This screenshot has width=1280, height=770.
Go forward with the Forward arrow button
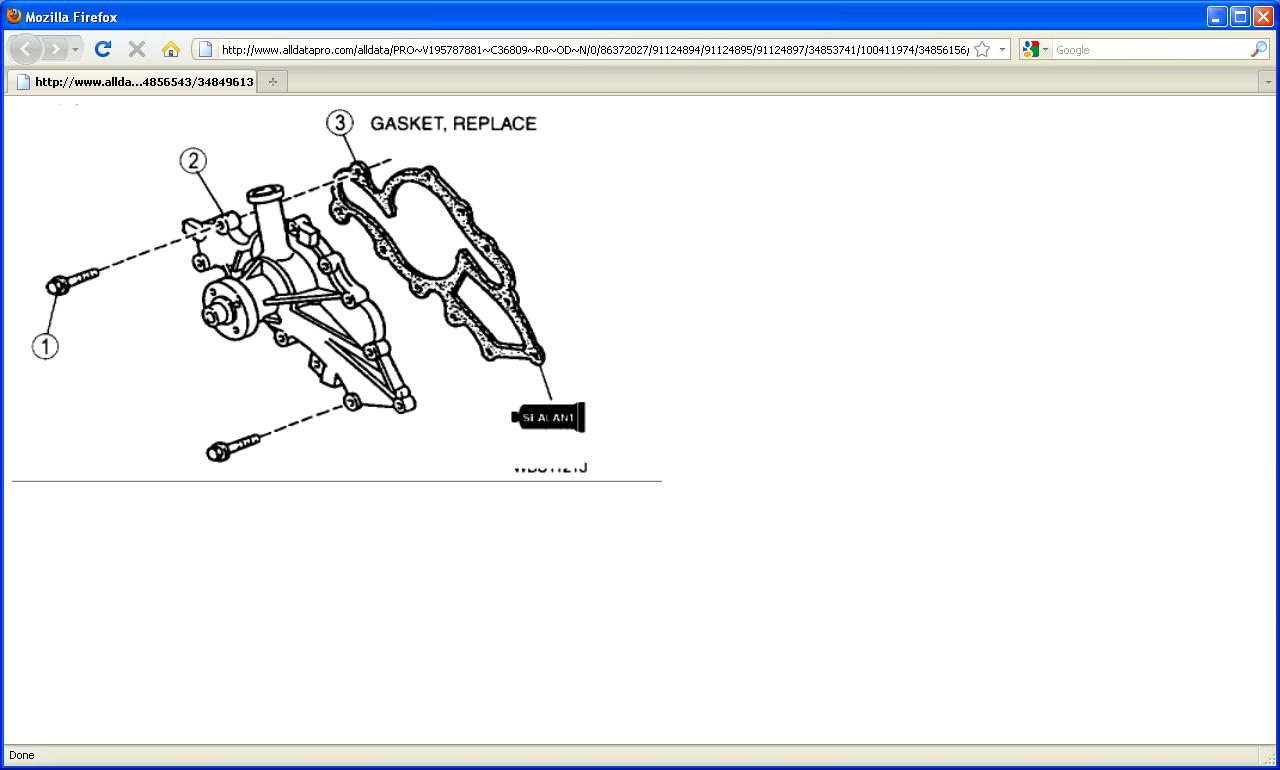click(x=55, y=49)
